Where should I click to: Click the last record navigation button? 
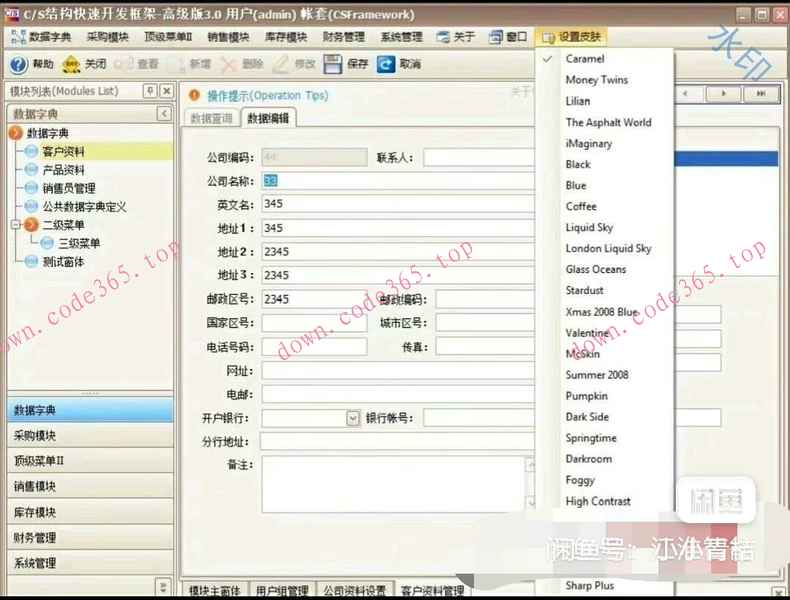click(761, 94)
